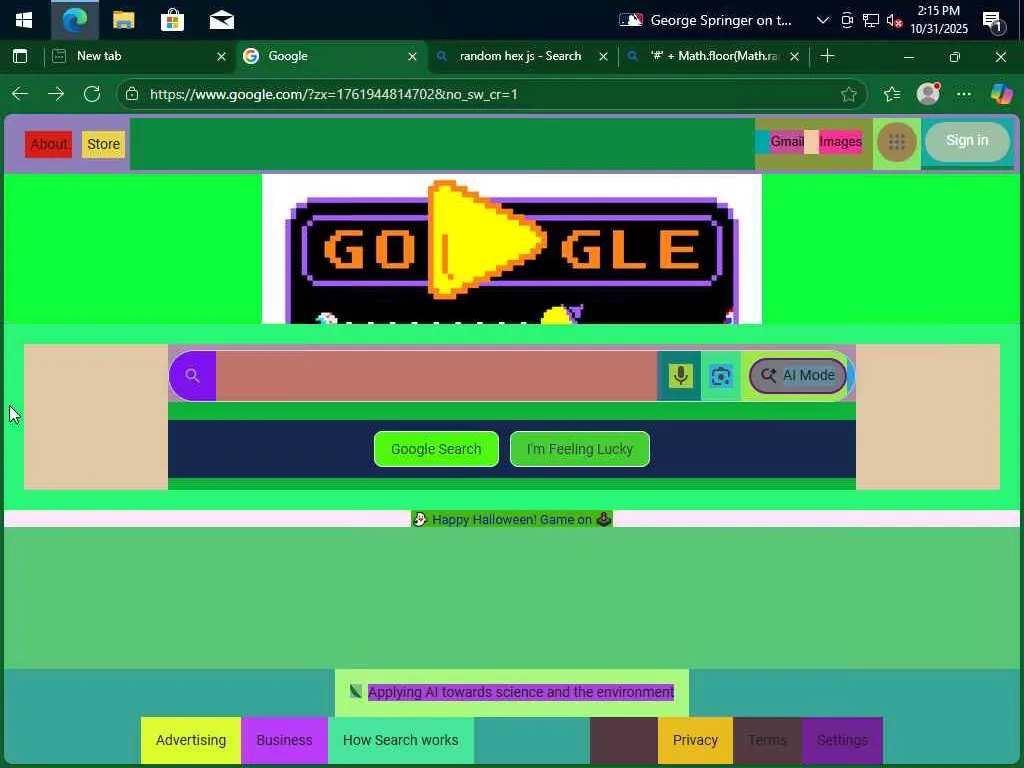The image size is (1024, 768).
Task: Open a new browser tab with the plus button
Action: coord(827,56)
